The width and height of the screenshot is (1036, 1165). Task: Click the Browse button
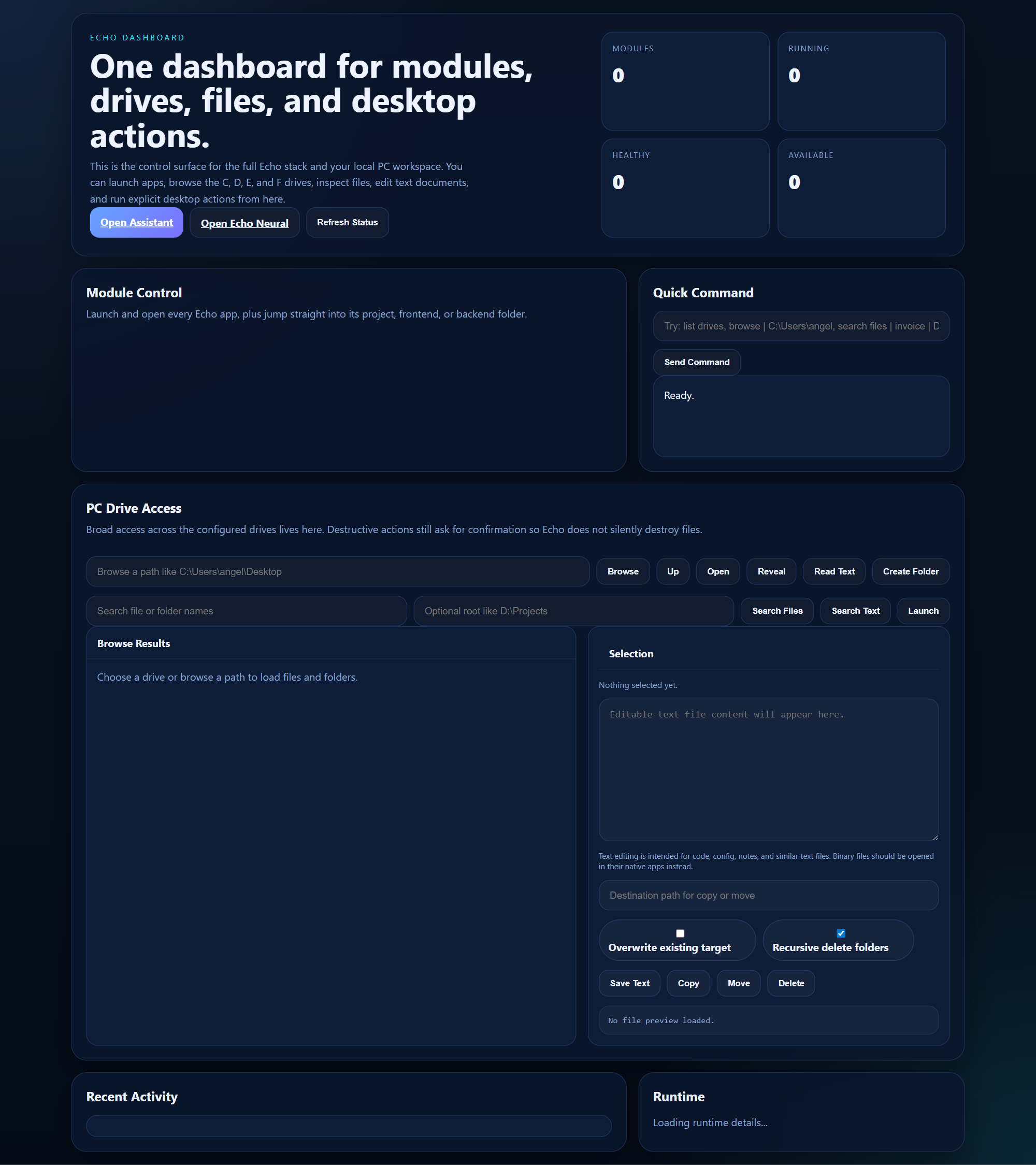[623, 571]
